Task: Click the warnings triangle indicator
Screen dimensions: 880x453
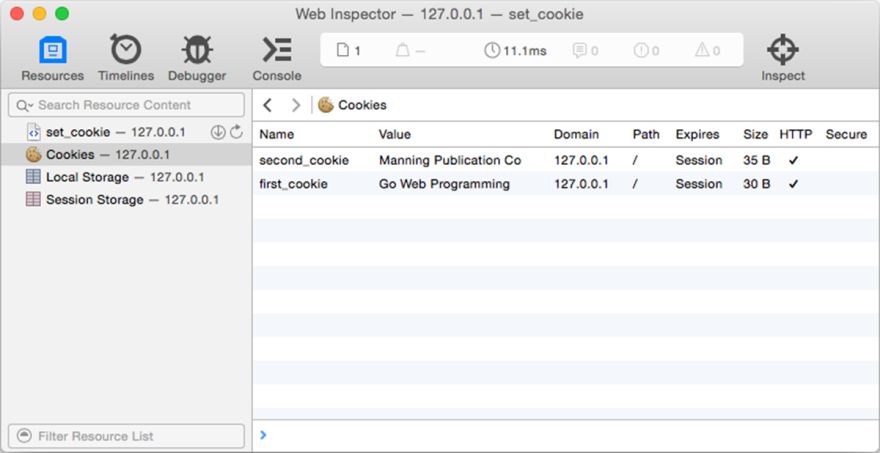Action: click(707, 51)
